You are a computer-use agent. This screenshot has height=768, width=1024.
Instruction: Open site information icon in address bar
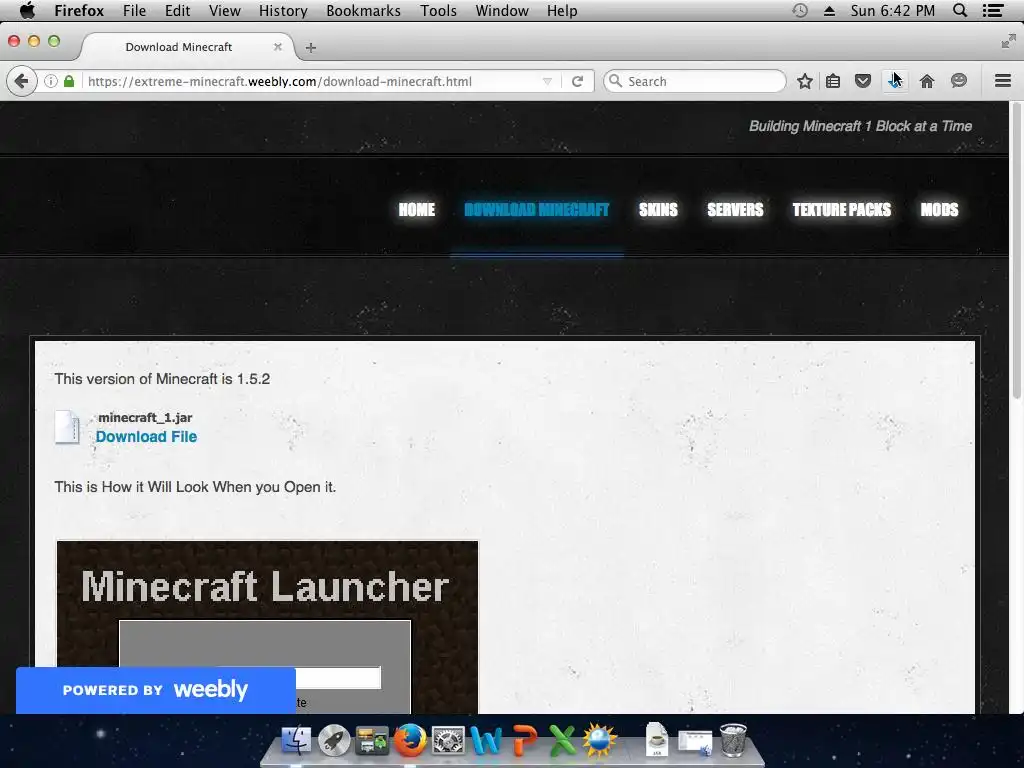point(50,82)
